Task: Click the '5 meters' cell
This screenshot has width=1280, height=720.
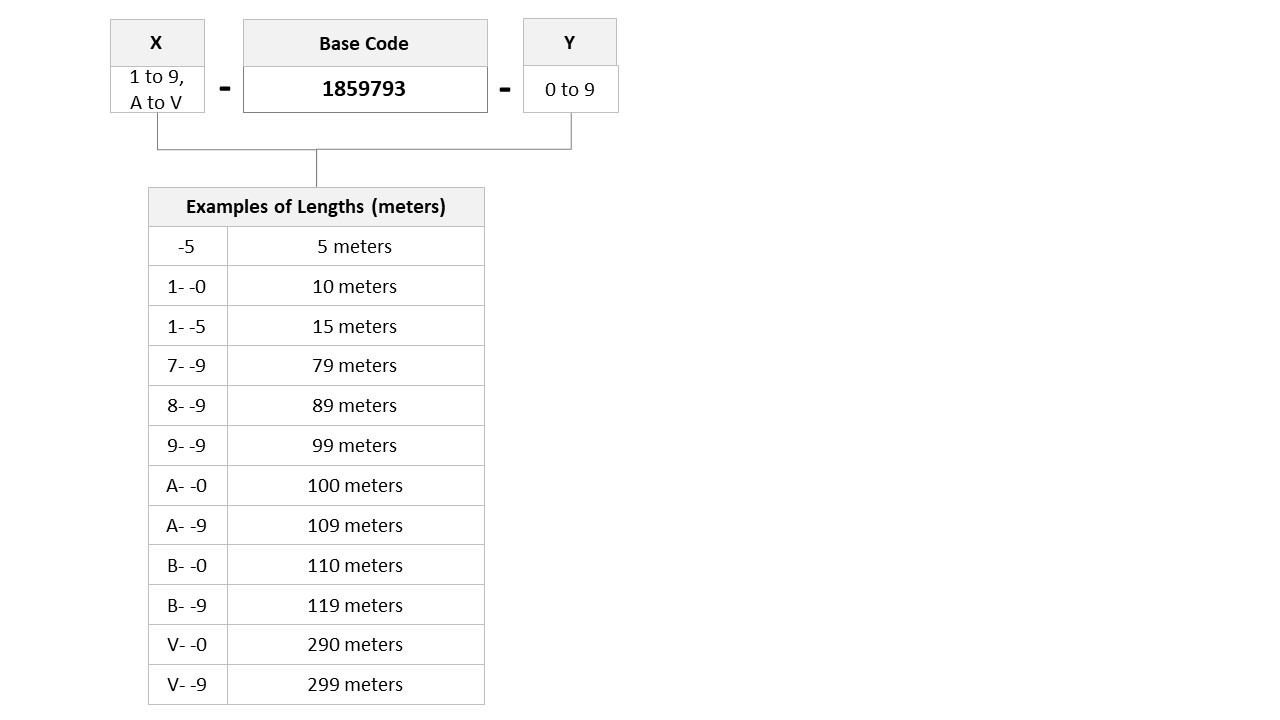Action: click(x=356, y=246)
